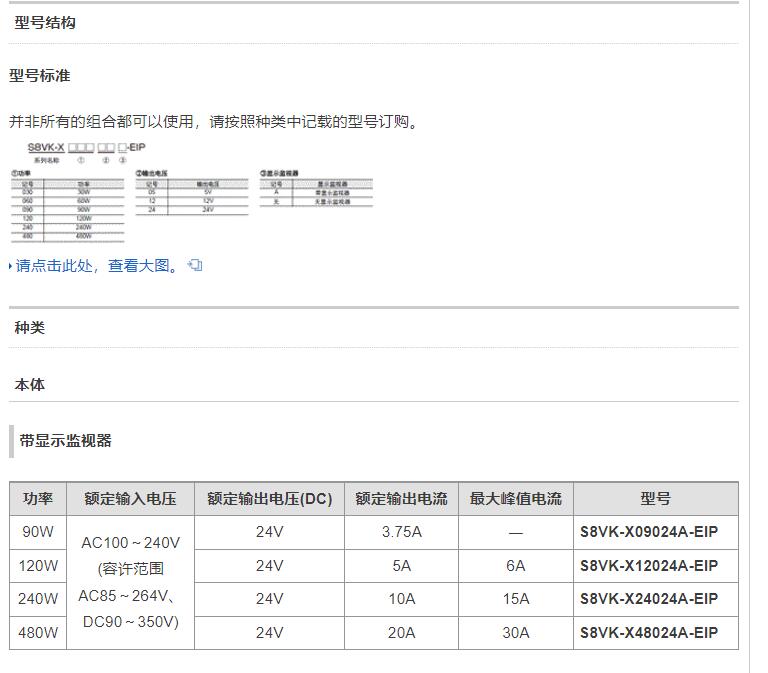Click the '功率' column header

(x=38, y=499)
